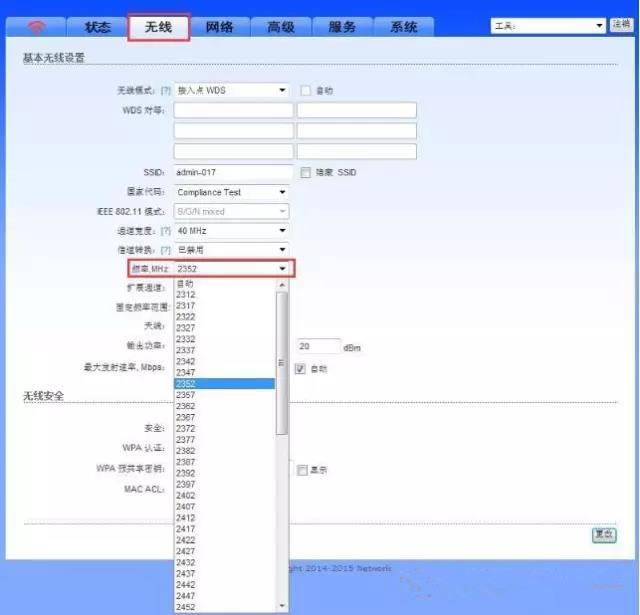Select highlighted frequency 2352 in the list
Image resolution: width=640 pixels, height=615 pixels.
(224, 384)
